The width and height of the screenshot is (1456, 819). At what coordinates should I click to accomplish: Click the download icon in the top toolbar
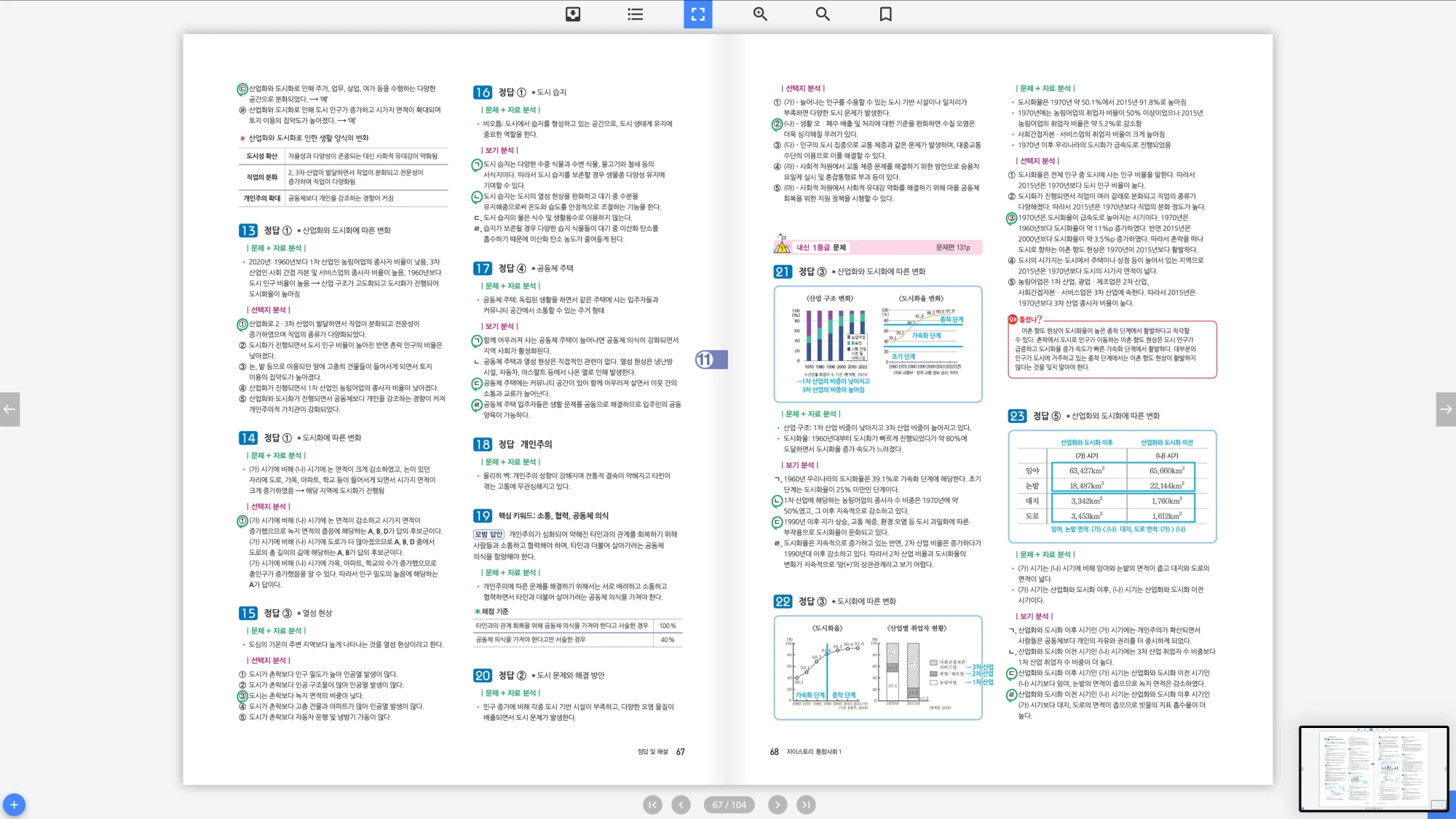pos(573,14)
